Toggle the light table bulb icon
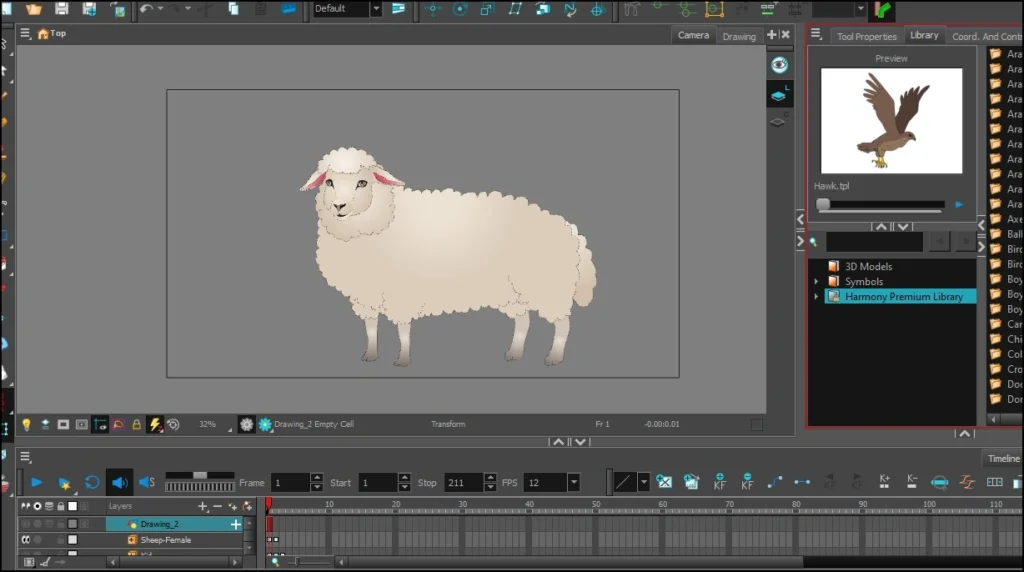 point(26,424)
